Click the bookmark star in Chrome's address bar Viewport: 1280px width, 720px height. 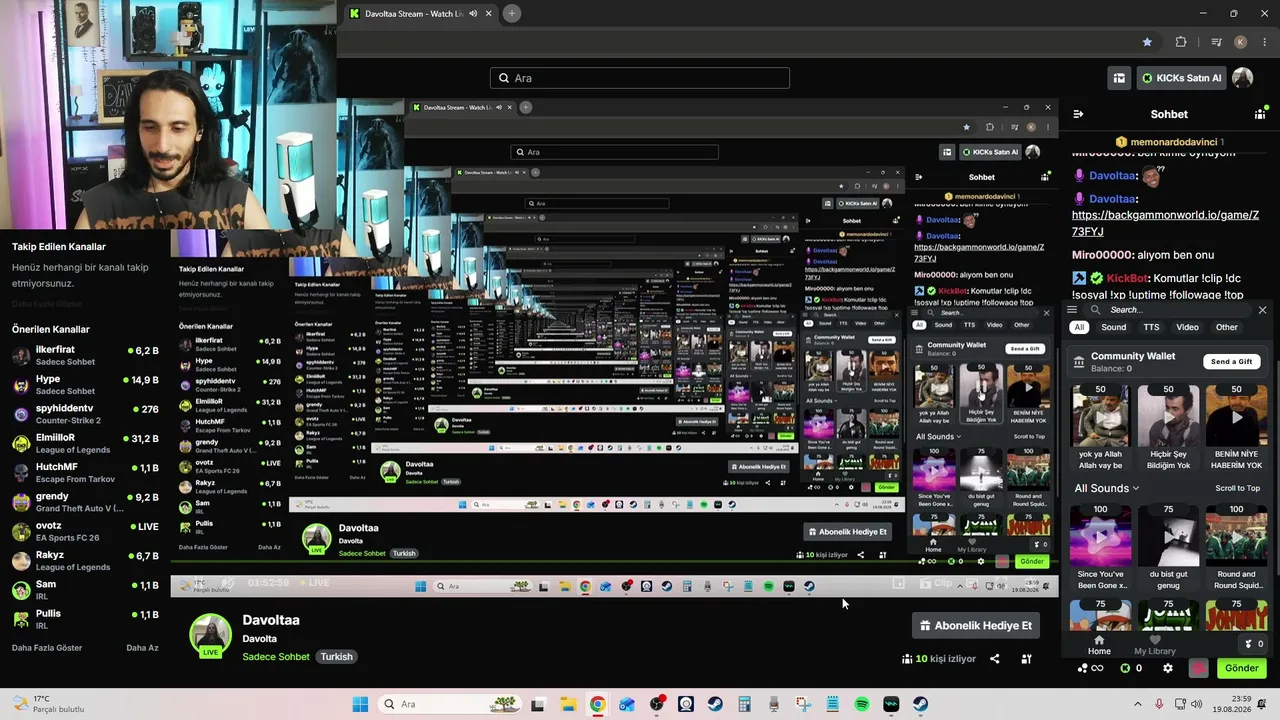coord(1147,42)
